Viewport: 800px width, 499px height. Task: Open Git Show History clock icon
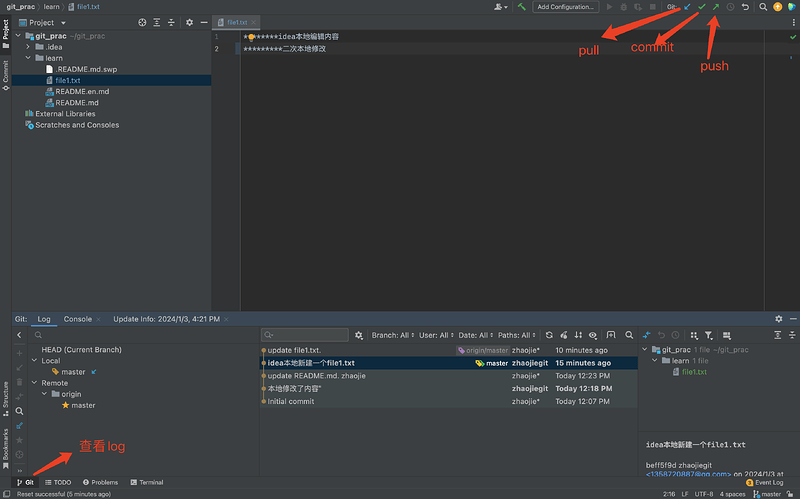(731, 7)
